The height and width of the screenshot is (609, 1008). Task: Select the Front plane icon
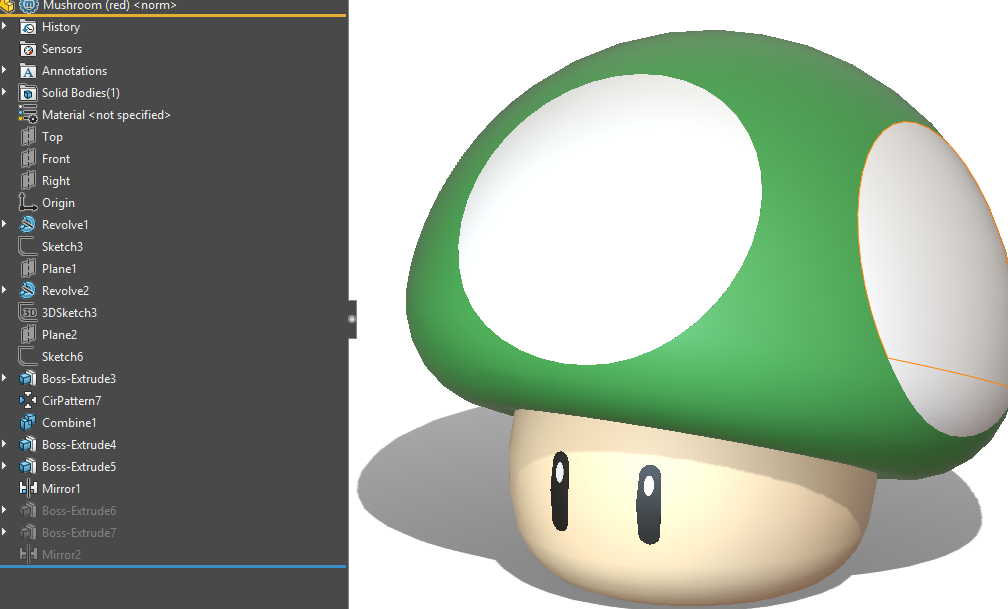pos(28,158)
